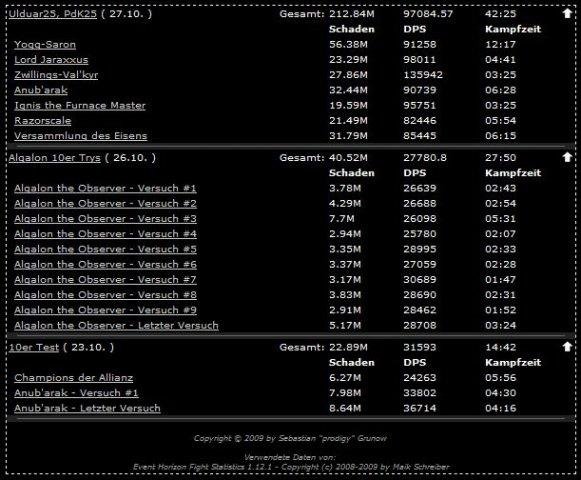
Task: Click the up arrow in Algalon 10er Trys row
Action: [567, 157]
